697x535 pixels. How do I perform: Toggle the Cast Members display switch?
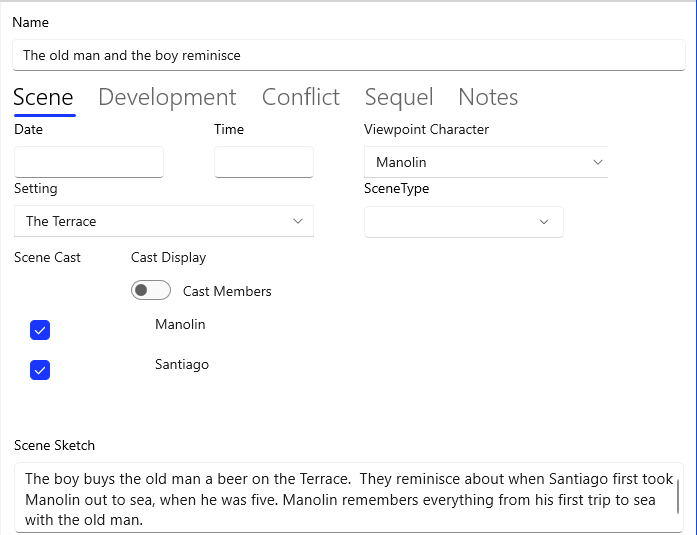(x=151, y=291)
